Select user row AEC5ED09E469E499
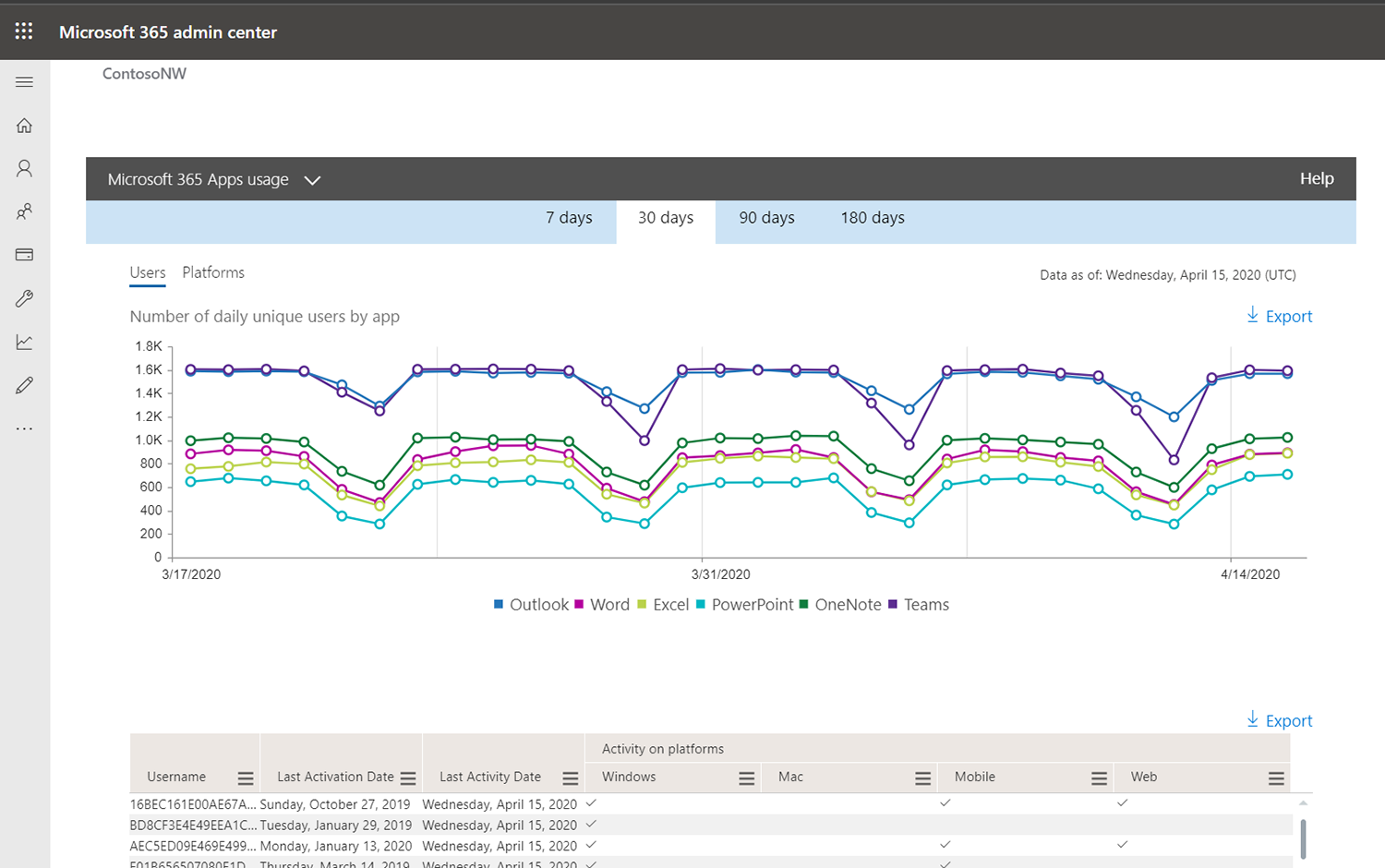Viewport: 1385px width, 868px height. pyautogui.click(x=711, y=845)
